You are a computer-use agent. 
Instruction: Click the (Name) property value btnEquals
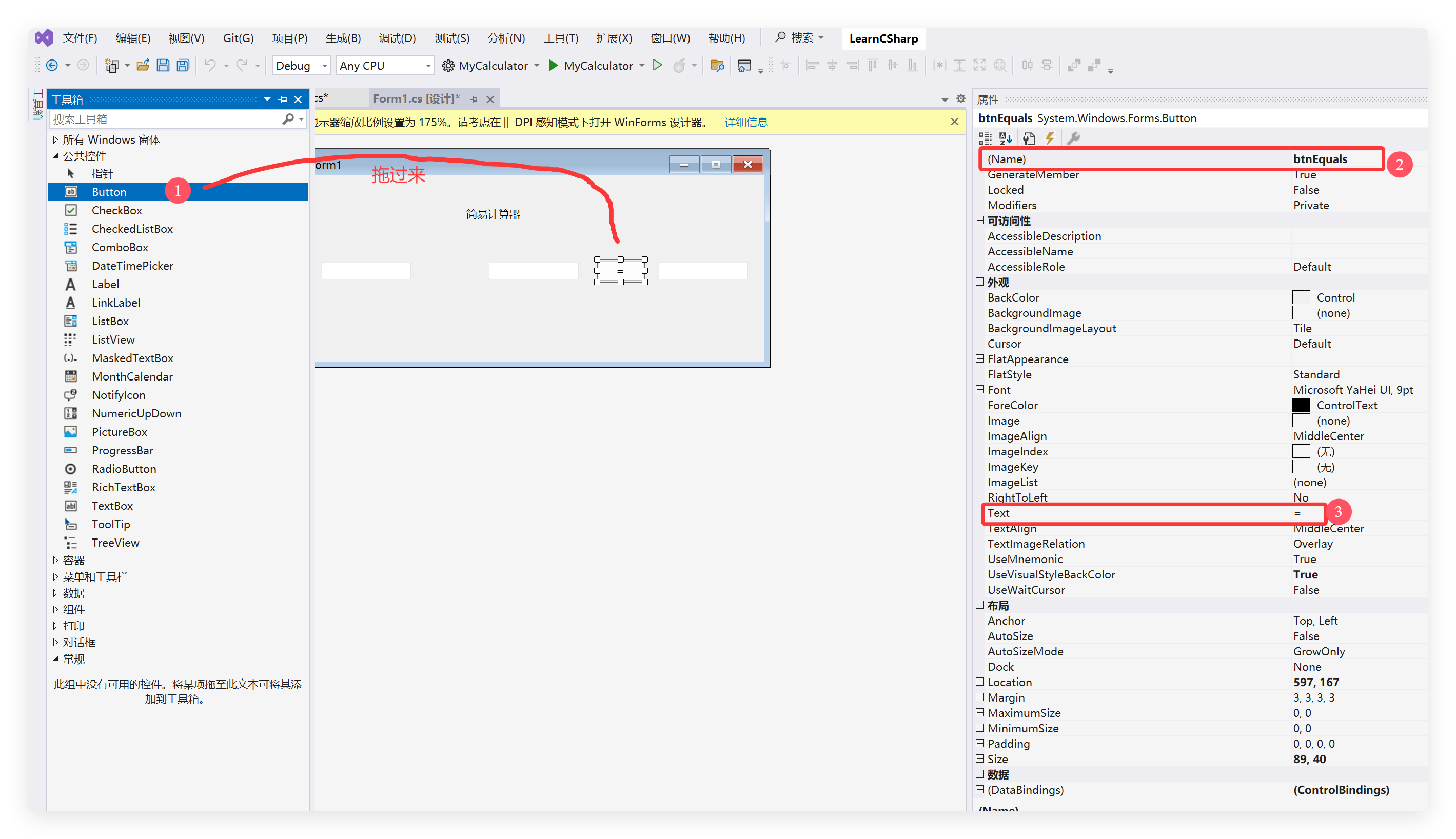[x=1320, y=159]
